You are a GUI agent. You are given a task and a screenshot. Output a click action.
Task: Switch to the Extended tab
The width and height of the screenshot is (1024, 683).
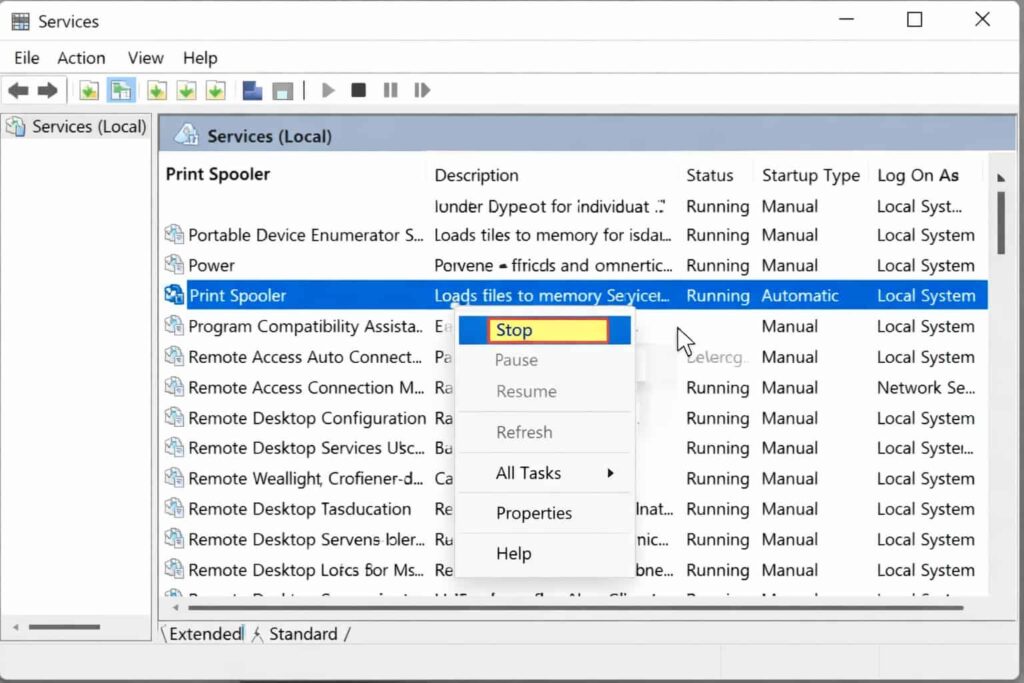[204, 634]
